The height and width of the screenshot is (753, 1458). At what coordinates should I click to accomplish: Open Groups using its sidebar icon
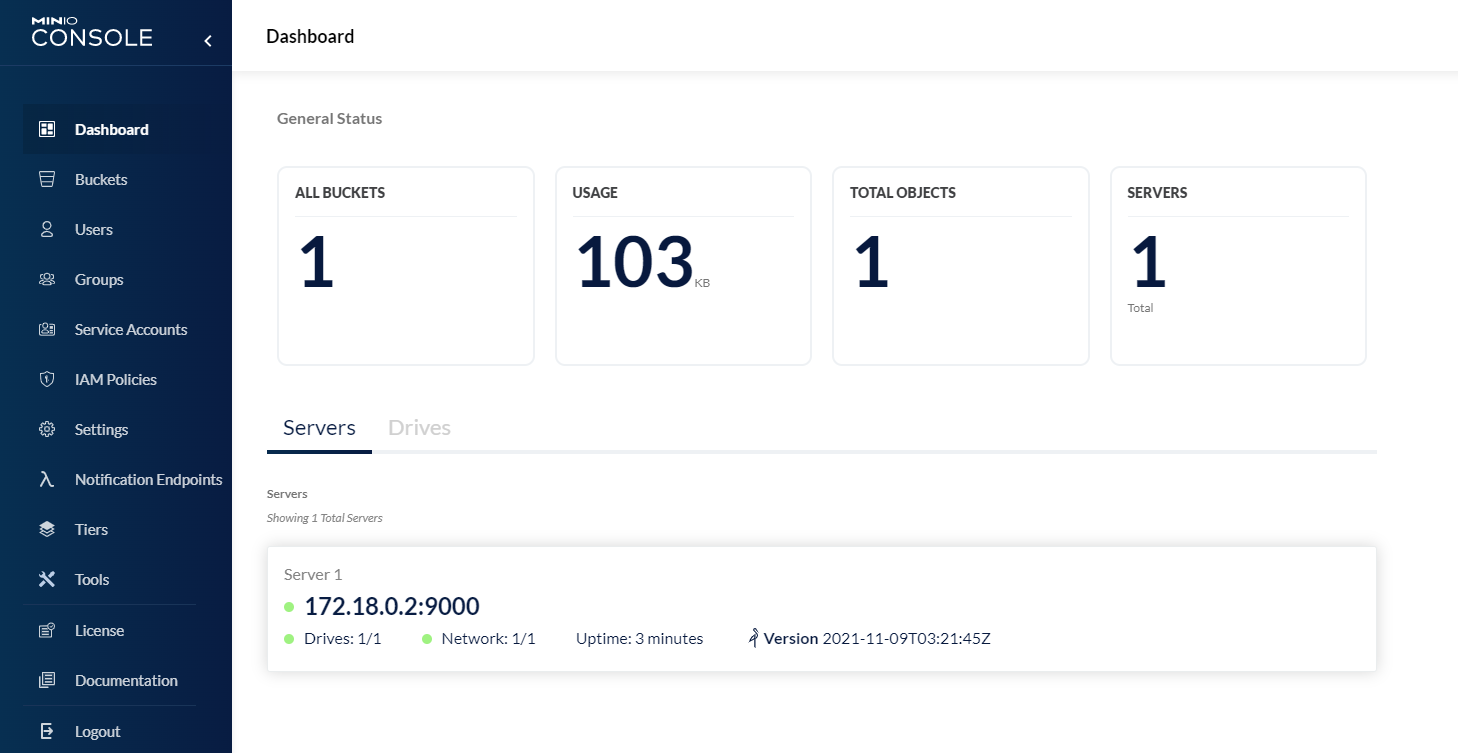pyautogui.click(x=46, y=278)
